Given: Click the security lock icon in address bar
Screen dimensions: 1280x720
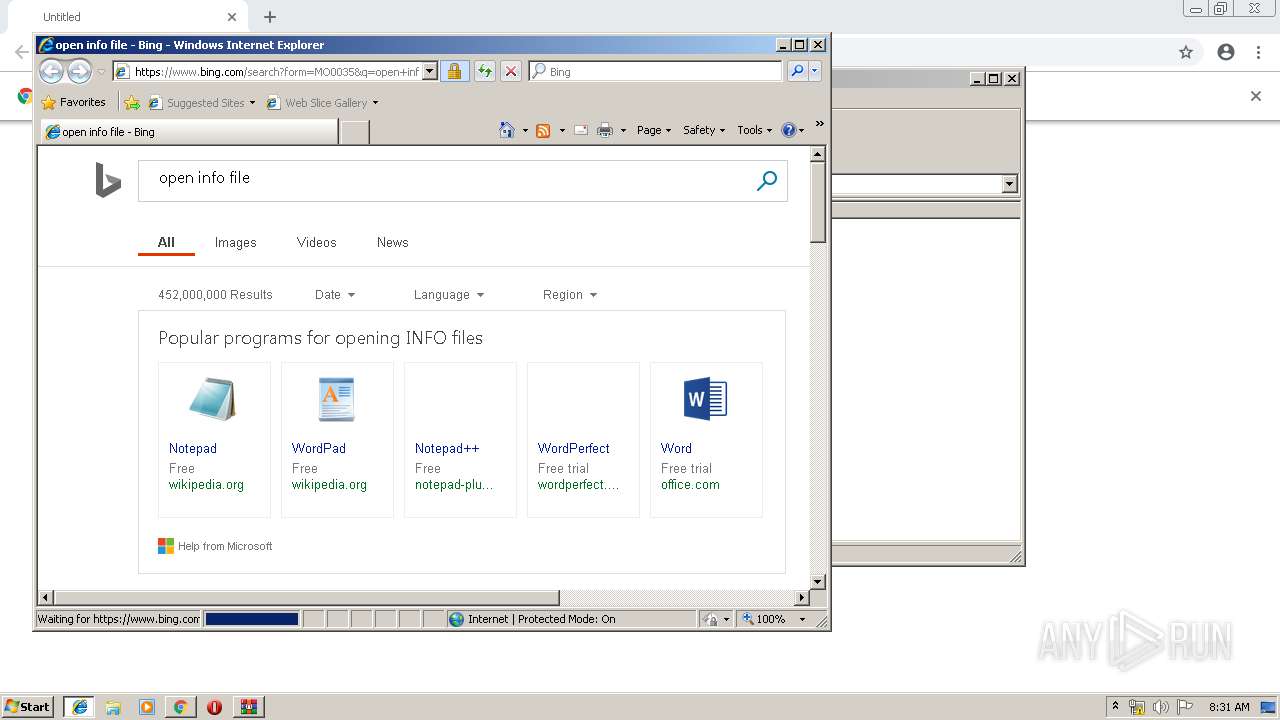Looking at the screenshot, I should point(454,71).
